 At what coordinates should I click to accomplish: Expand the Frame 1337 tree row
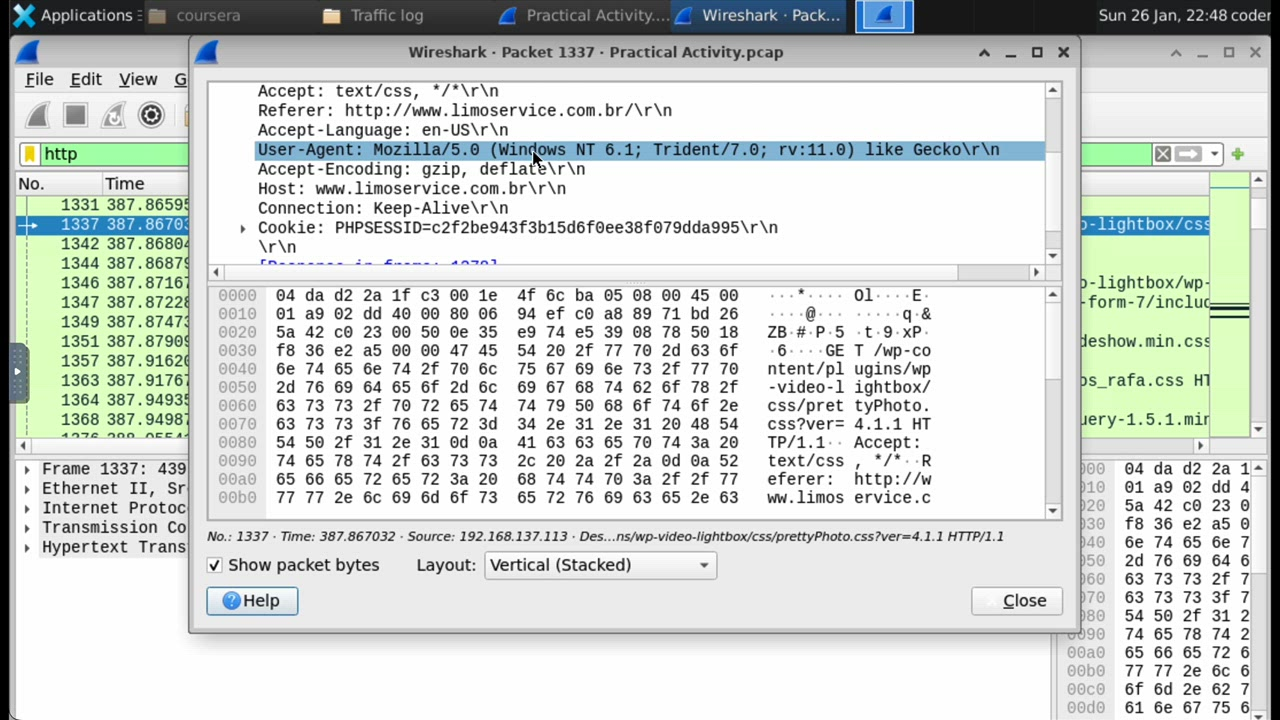pos(27,469)
